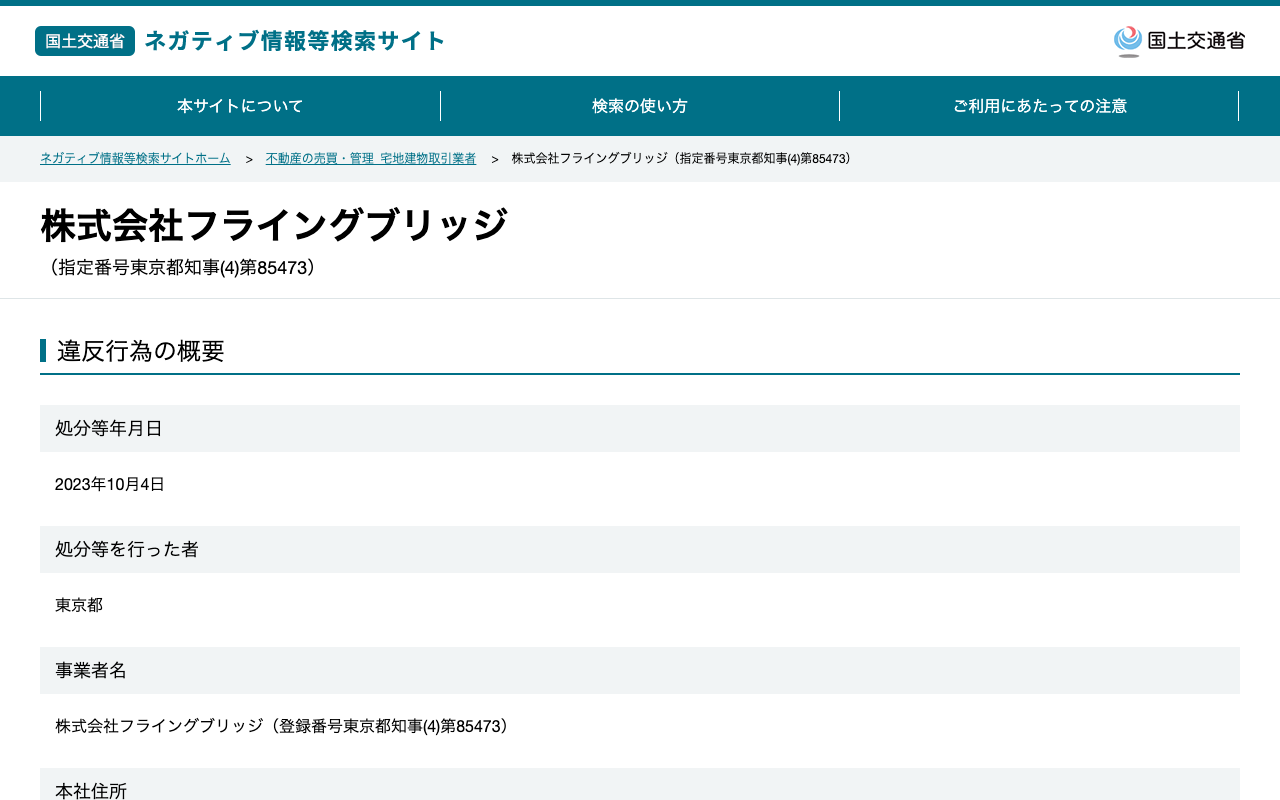Click the 国土交通省 badge in the header
The width and height of the screenshot is (1280, 800).
pos(85,41)
